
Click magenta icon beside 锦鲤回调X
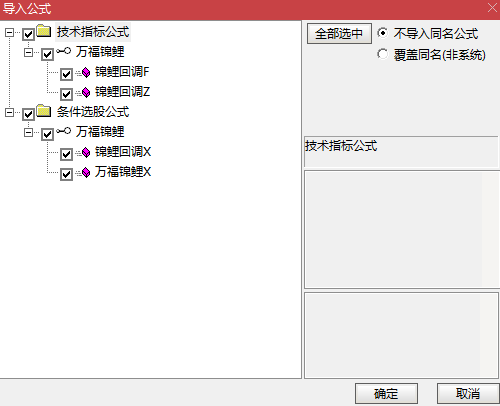(x=85, y=152)
